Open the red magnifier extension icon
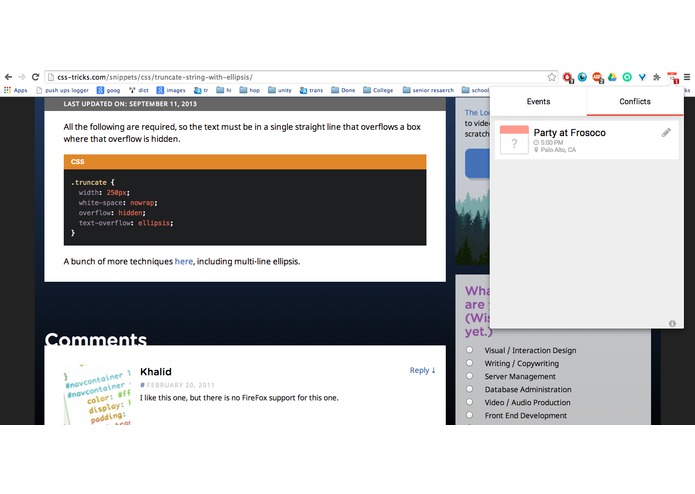 (x=567, y=78)
